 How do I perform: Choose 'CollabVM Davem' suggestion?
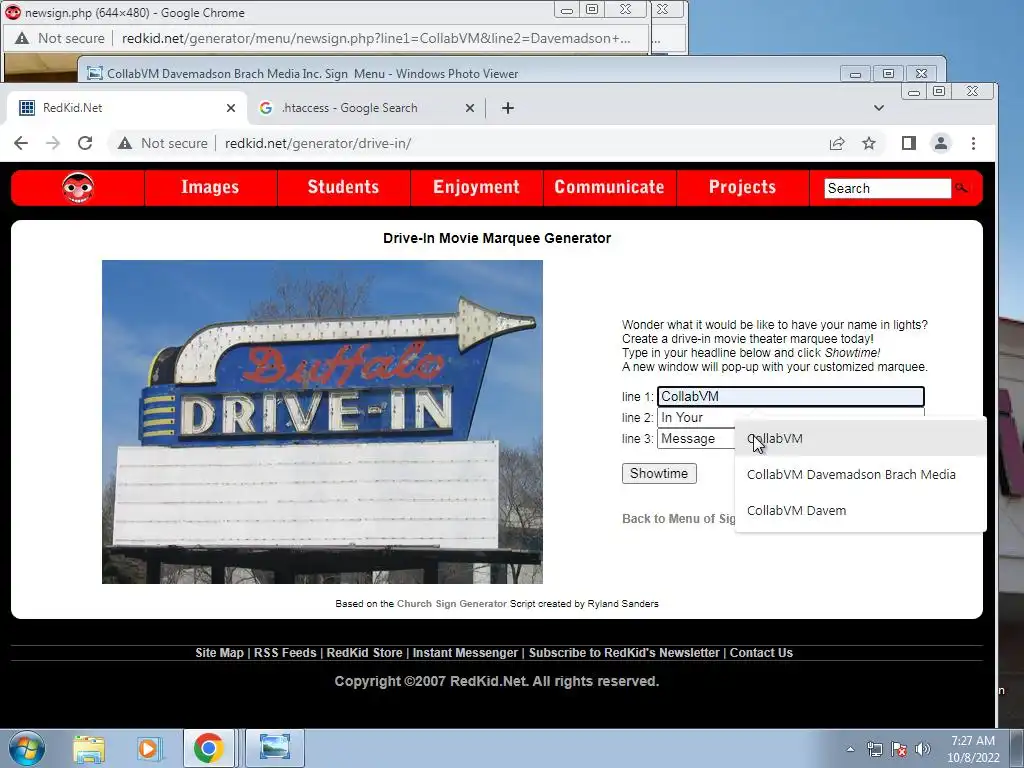coord(860,511)
